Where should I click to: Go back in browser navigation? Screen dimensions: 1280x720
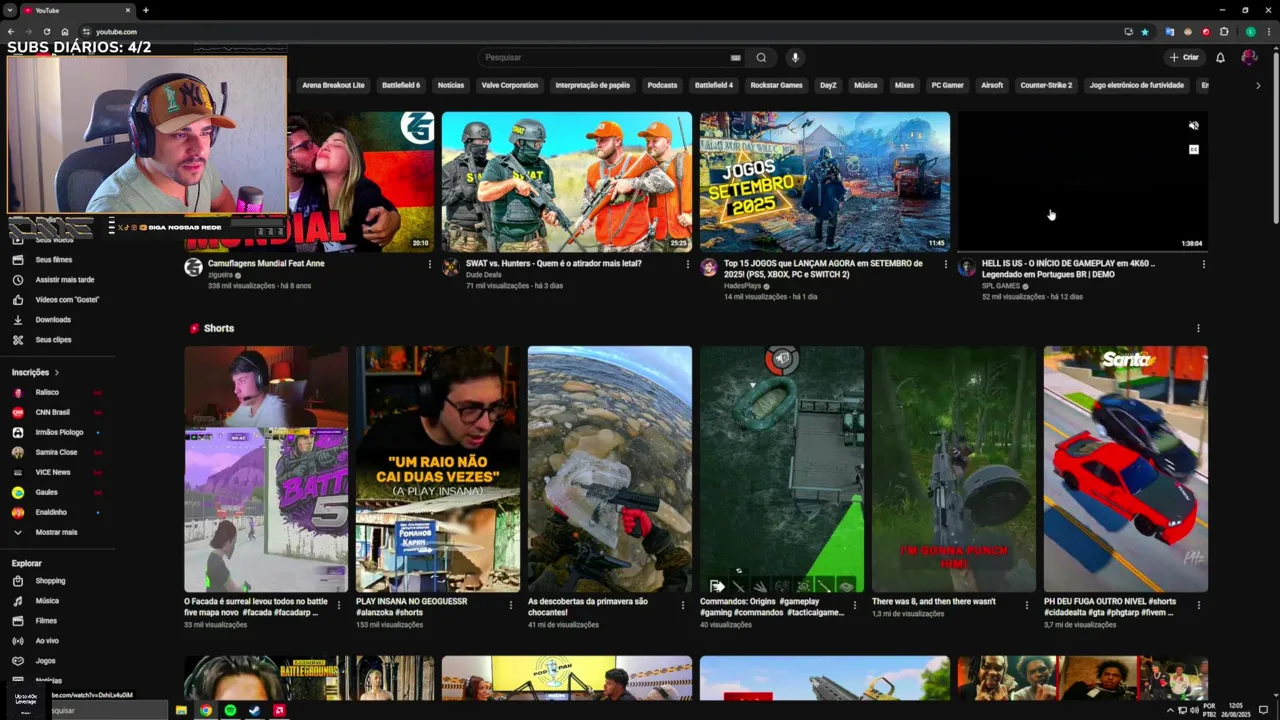(x=11, y=32)
